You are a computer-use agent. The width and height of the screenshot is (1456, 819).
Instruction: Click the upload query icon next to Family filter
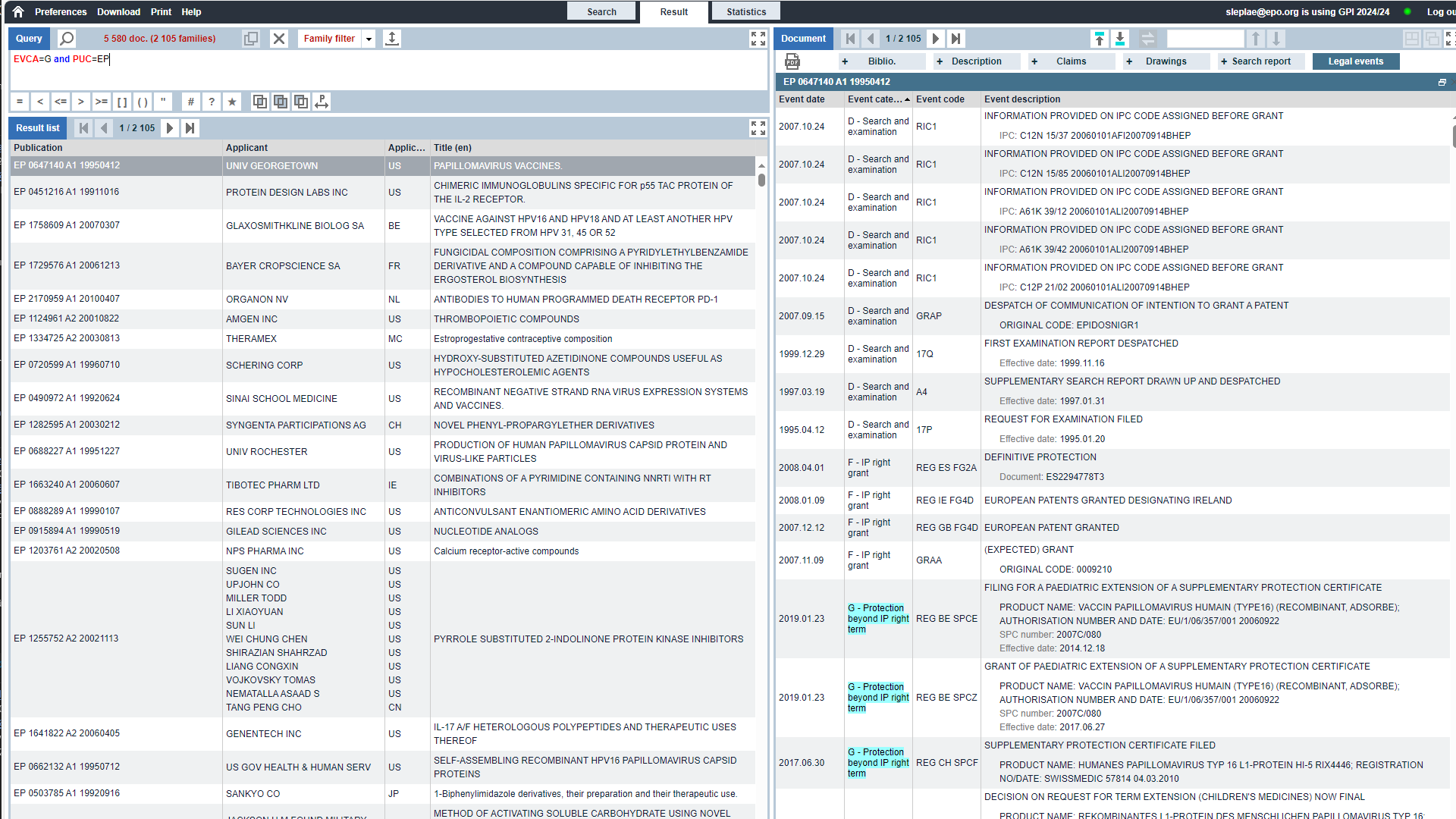coord(392,38)
